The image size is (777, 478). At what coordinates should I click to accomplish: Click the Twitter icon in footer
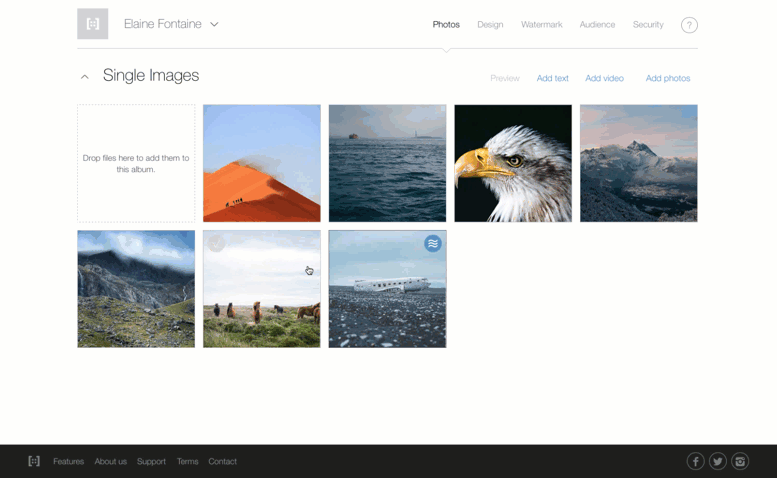click(x=718, y=462)
